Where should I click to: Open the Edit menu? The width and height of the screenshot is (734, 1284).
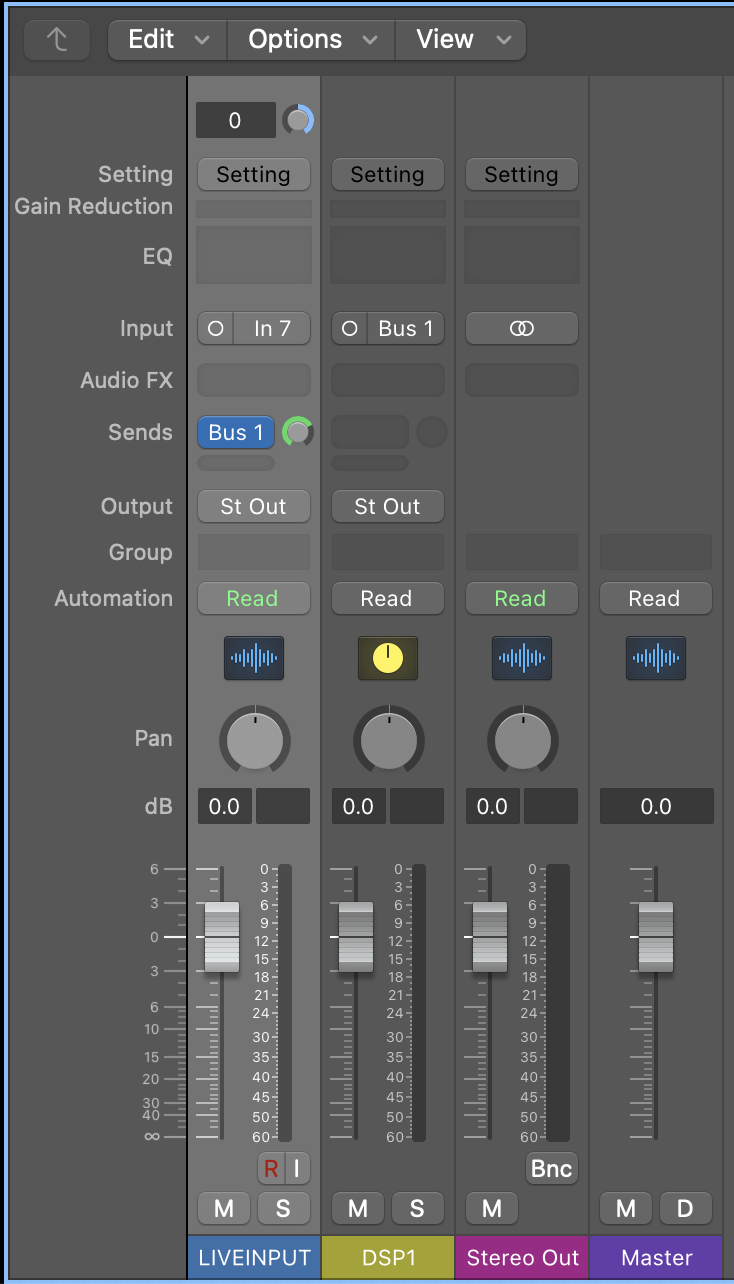(167, 40)
